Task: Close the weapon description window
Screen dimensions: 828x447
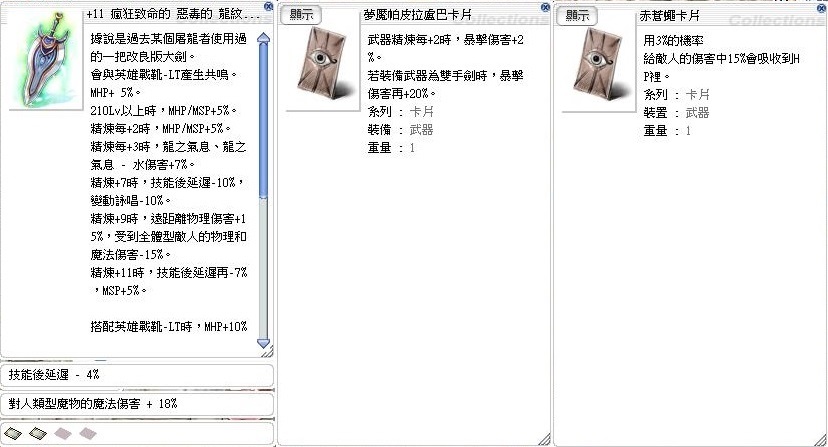Action: tap(267, 7)
